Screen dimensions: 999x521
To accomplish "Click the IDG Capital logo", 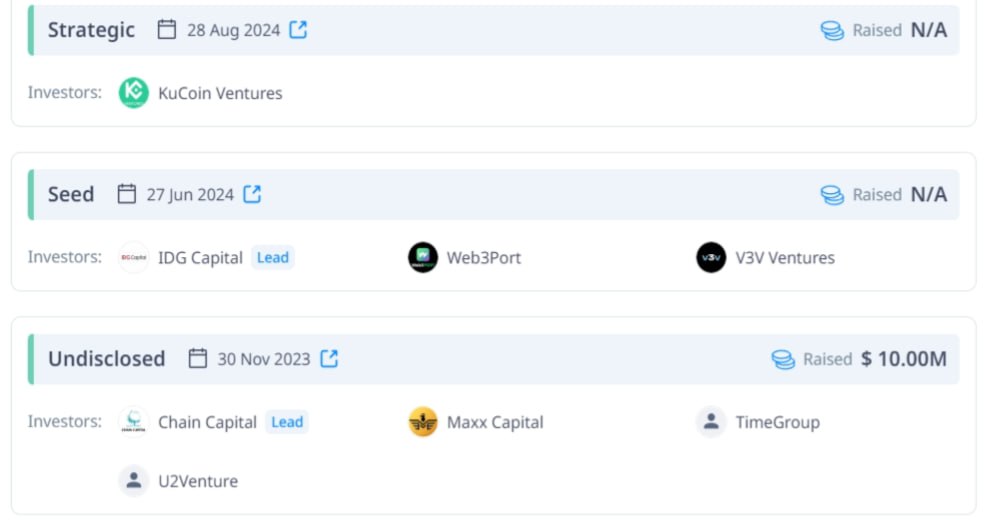I will coord(134,257).
